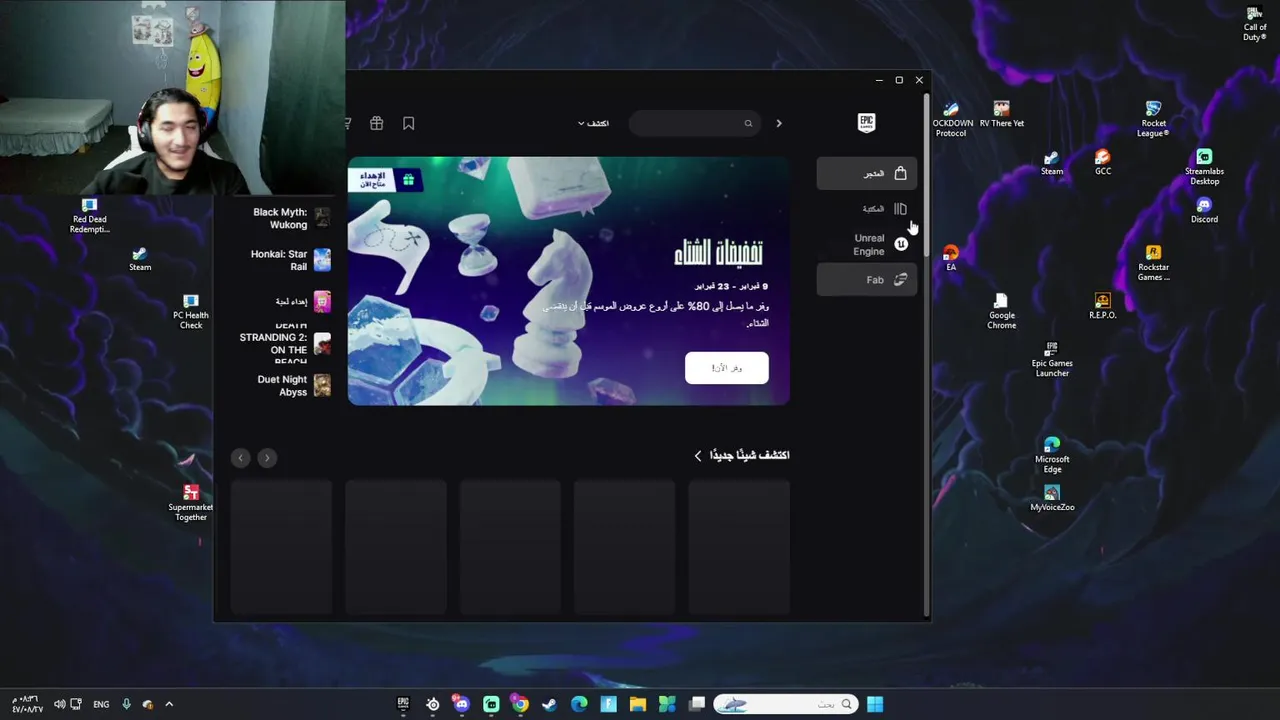
Task: Open the MyVoiceZoo desktop shortcut
Action: click(1052, 498)
